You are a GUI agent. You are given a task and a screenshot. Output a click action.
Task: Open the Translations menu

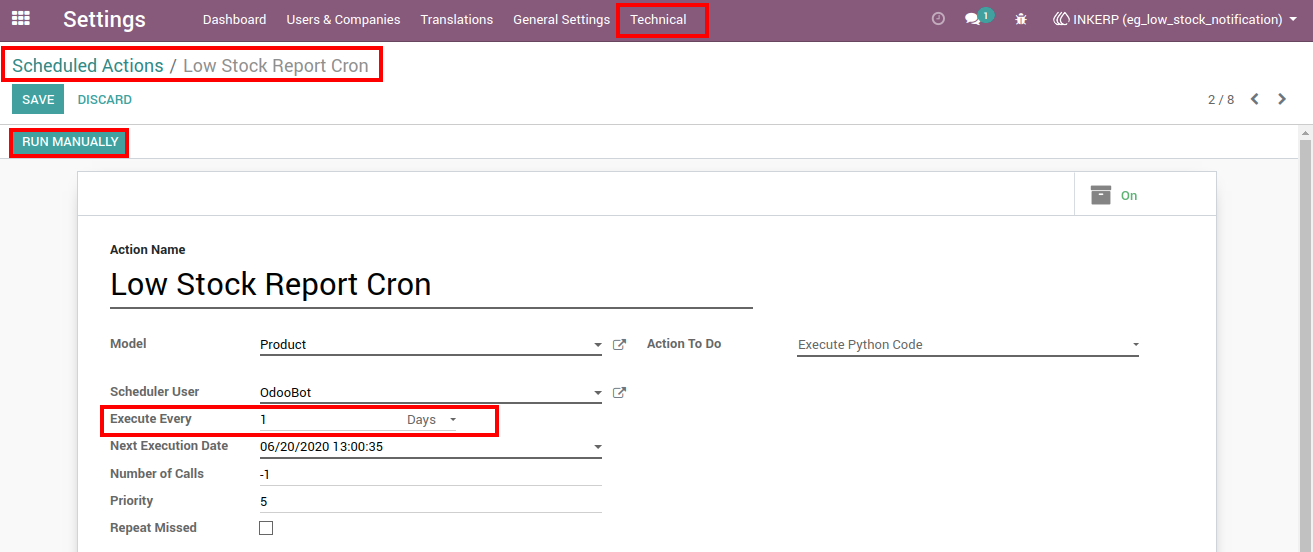pyautogui.click(x=456, y=19)
